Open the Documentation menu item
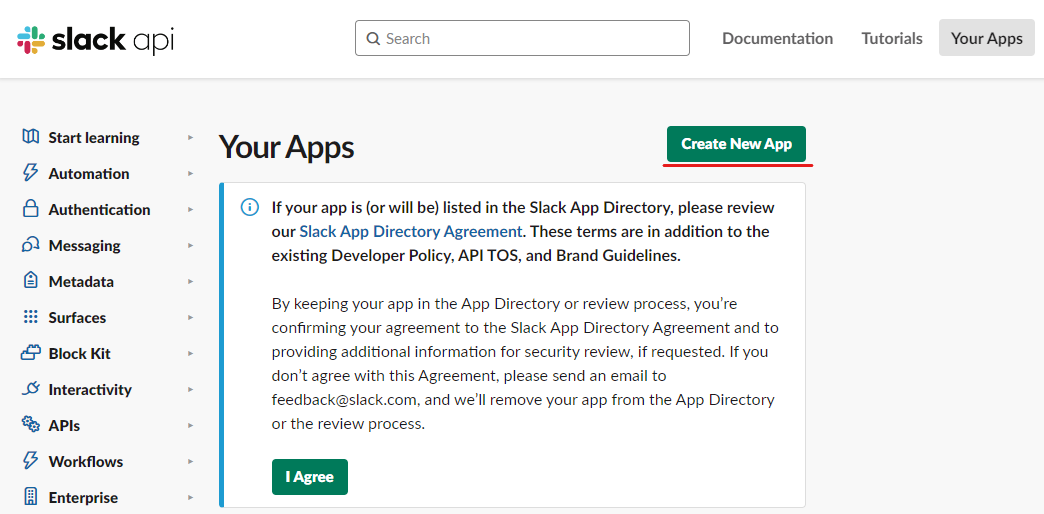1044x514 pixels. [x=777, y=39]
